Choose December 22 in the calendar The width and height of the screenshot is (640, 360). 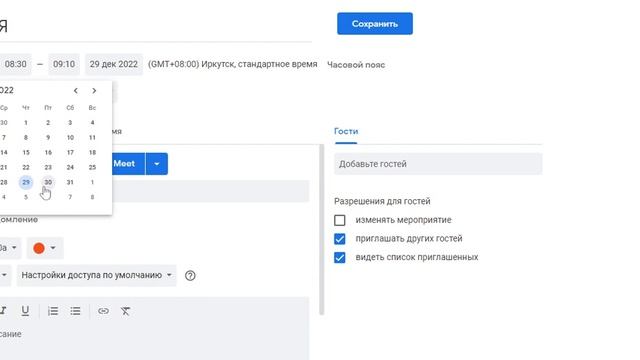pyautogui.click(x=26, y=167)
